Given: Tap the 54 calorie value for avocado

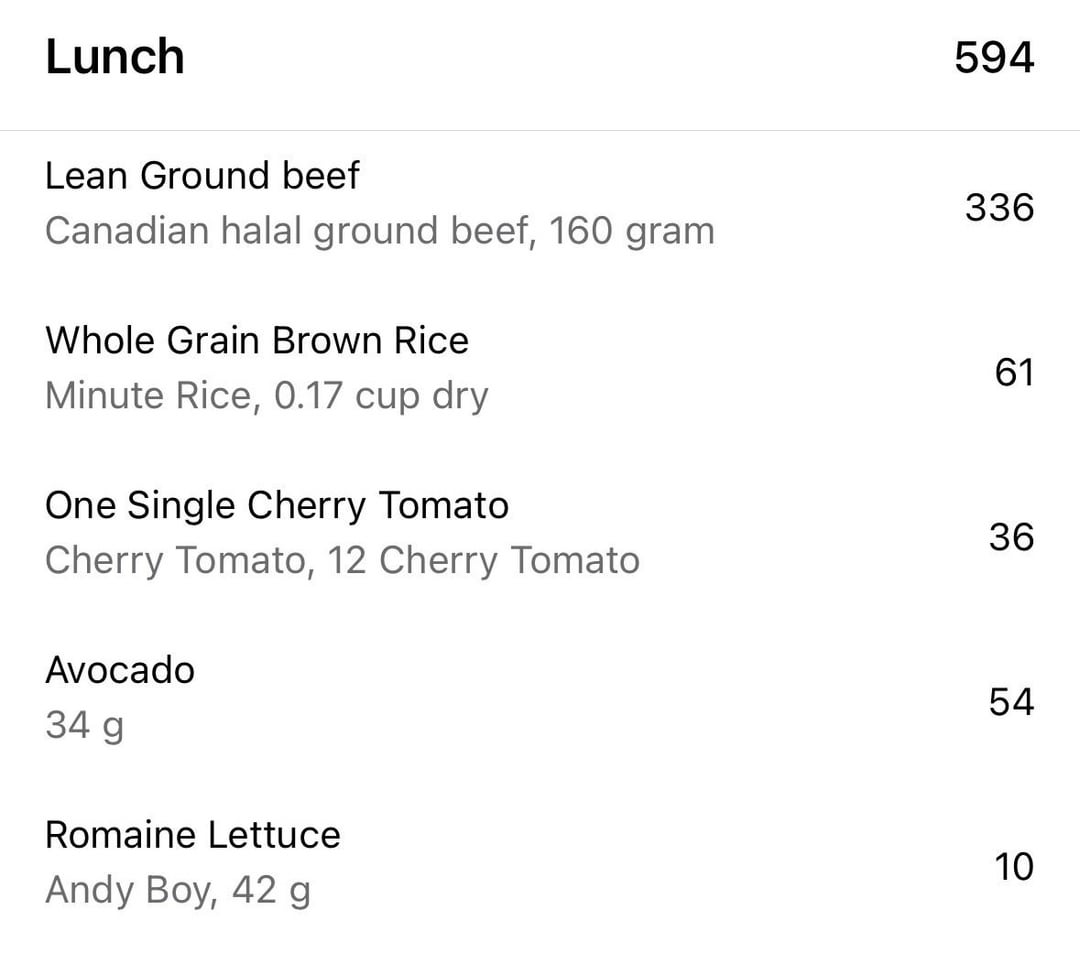Looking at the screenshot, I should click(1011, 702).
